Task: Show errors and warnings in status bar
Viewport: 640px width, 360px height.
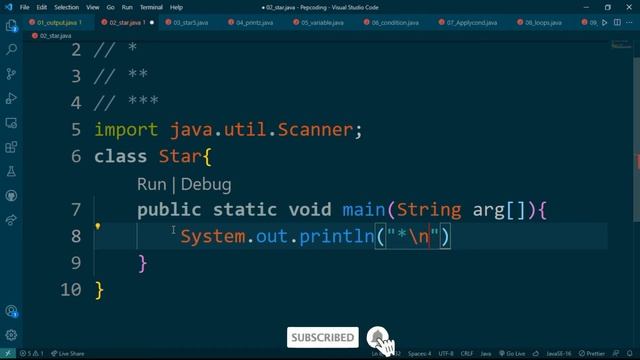Action: 31,353
